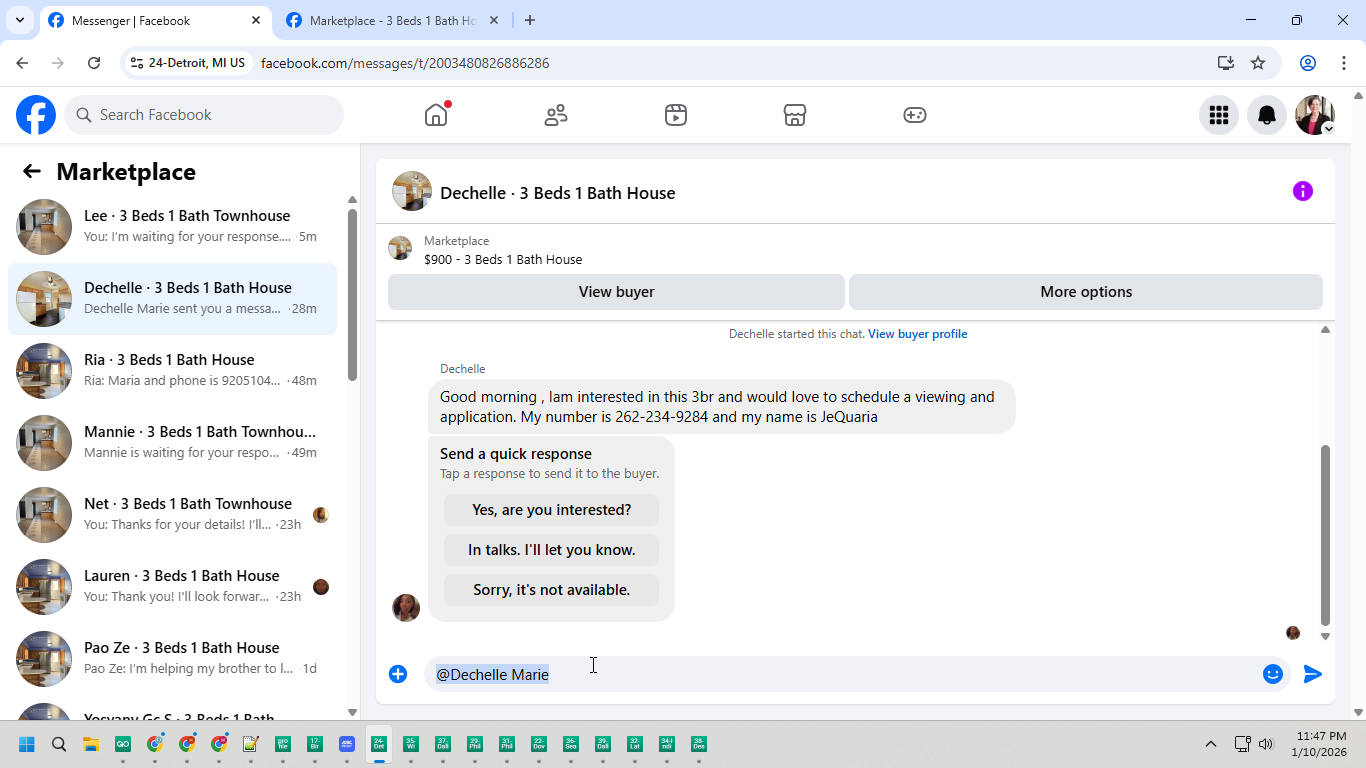Open Pao Ze 3 Beds 1 Bath House chat
1366x768 pixels.
pyautogui.click(x=172, y=659)
